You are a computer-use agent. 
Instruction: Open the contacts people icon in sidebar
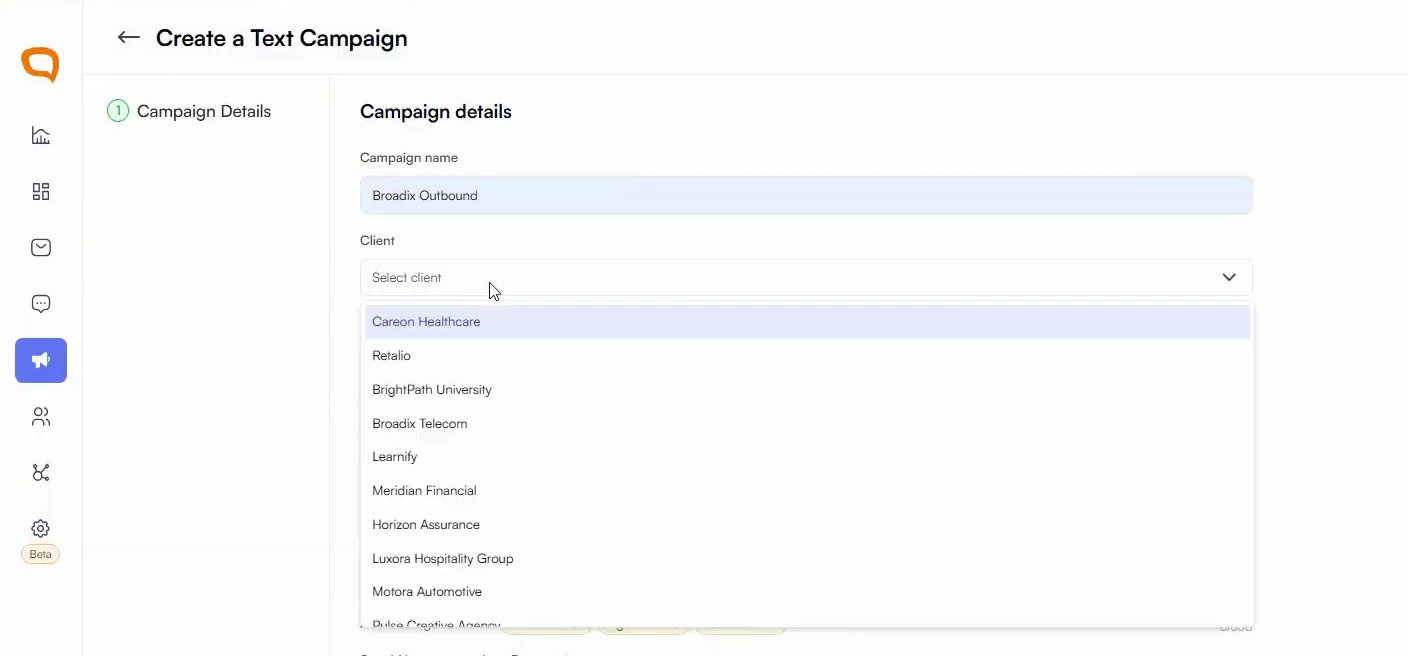click(41, 416)
